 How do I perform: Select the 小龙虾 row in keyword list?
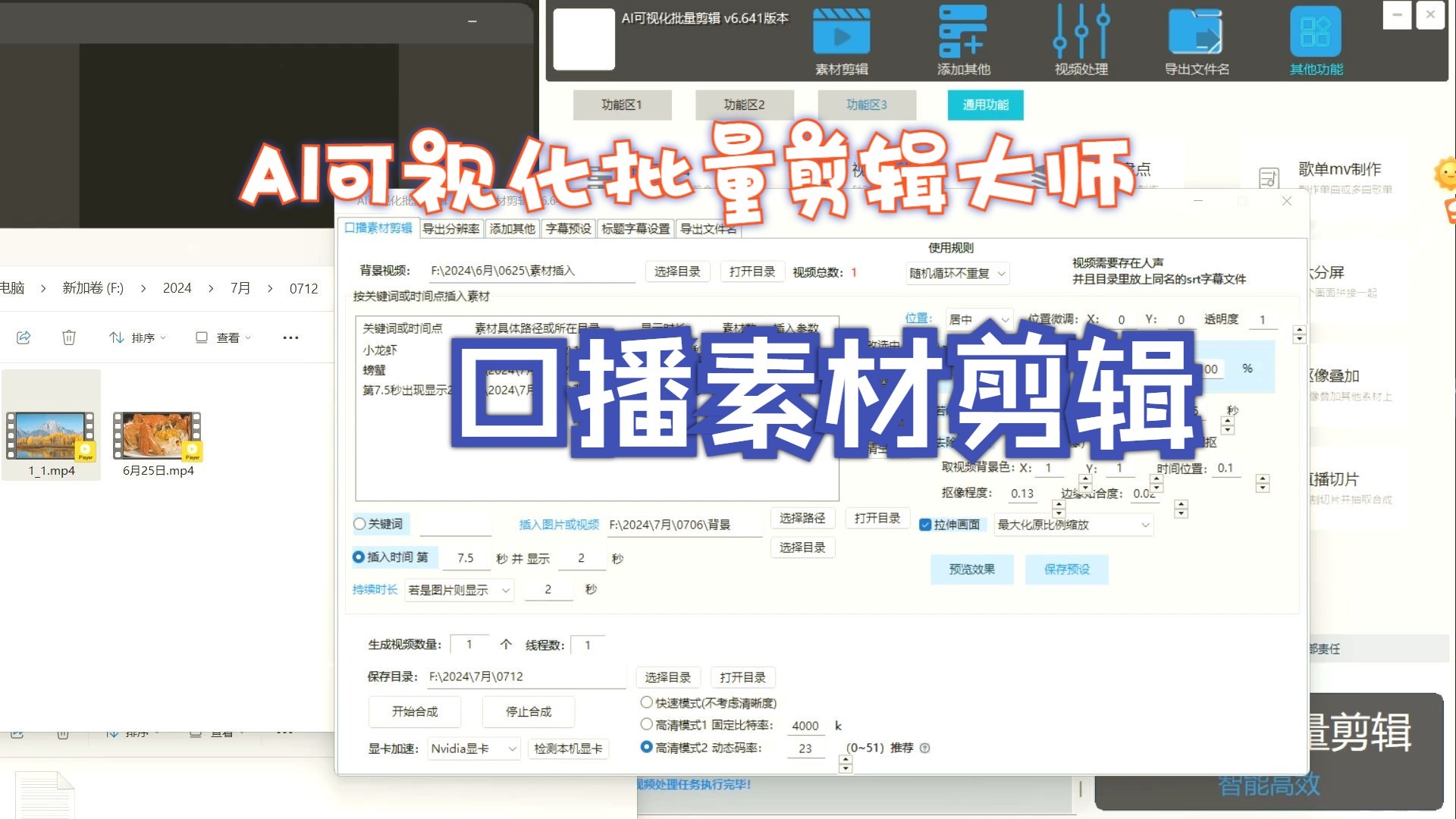click(597, 350)
